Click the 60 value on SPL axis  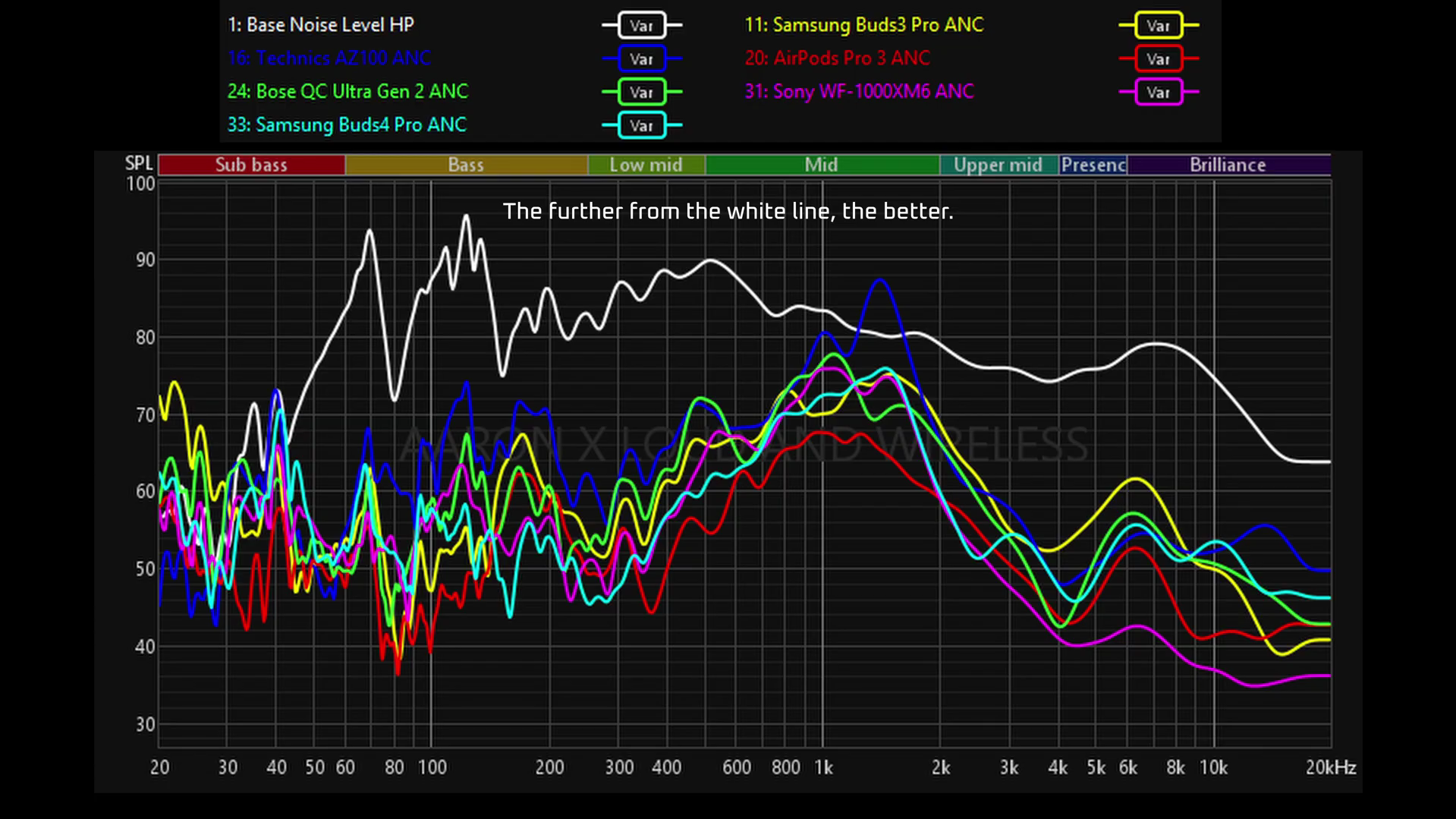(145, 492)
